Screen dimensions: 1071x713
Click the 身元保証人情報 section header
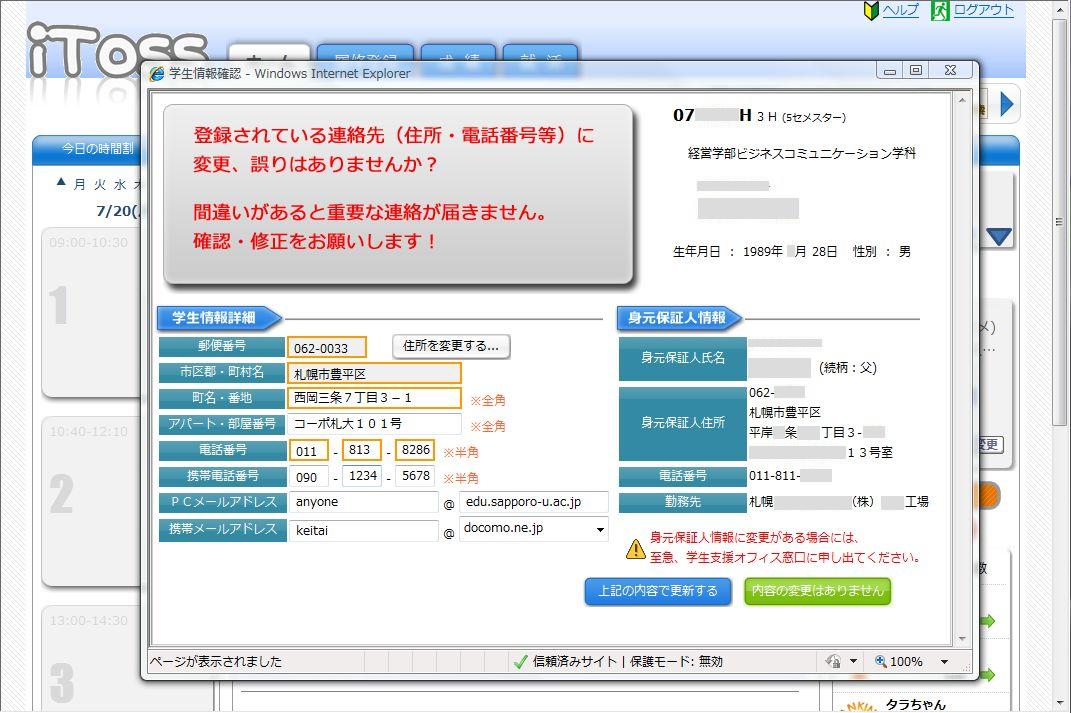coord(679,318)
